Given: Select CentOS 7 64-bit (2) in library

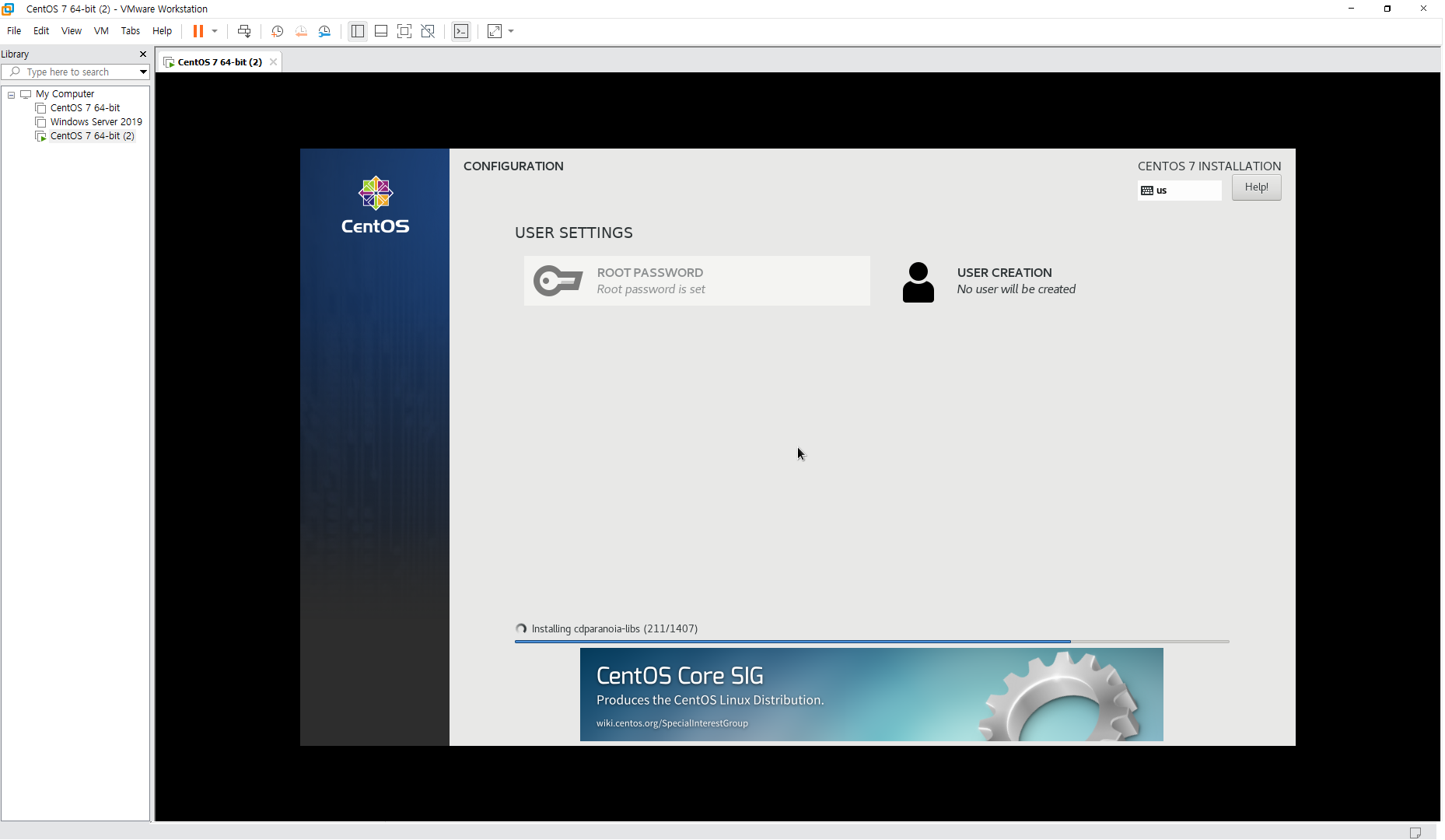Looking at the screenshot, I should tap(93, 136).
